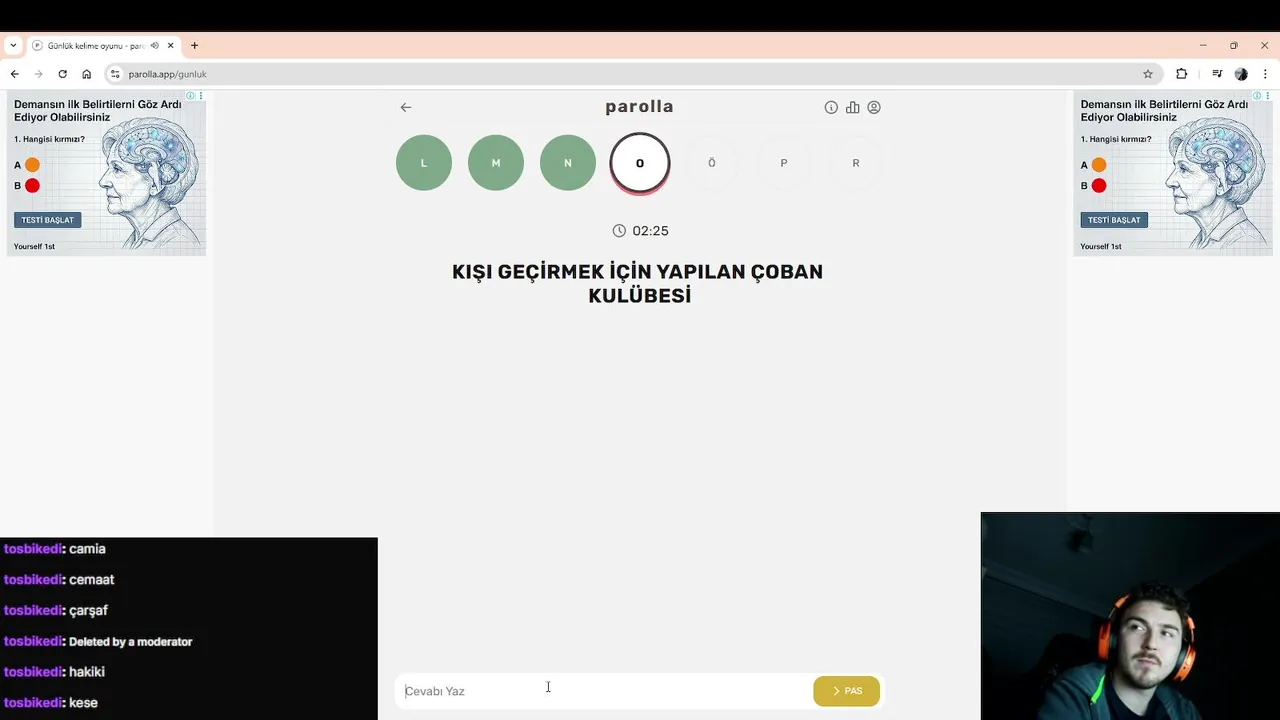Select the letter N circle

point(568,162)
